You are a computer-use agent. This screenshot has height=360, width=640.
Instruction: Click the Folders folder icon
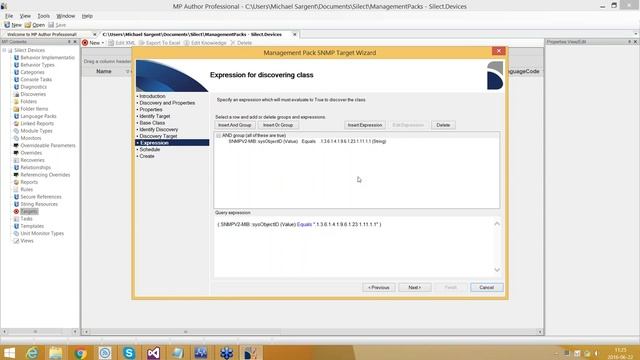click(x=16, y=102)
